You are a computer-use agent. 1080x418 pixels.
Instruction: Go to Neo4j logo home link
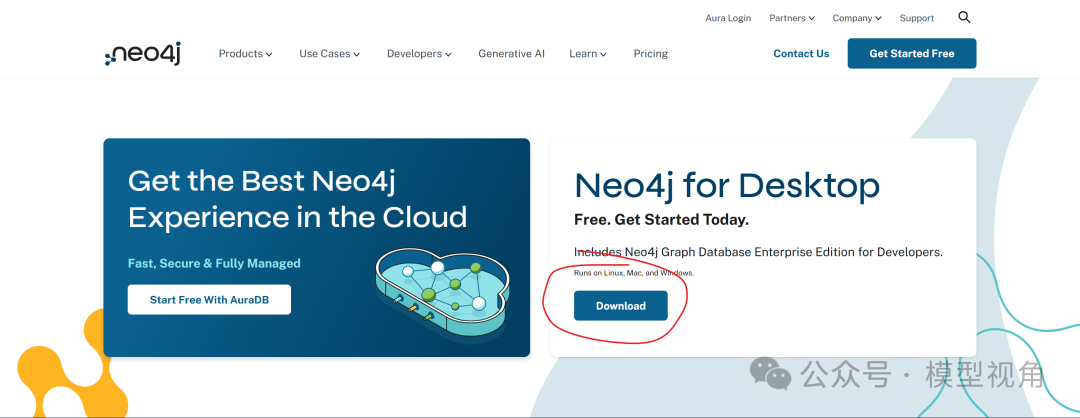(143, 54)
